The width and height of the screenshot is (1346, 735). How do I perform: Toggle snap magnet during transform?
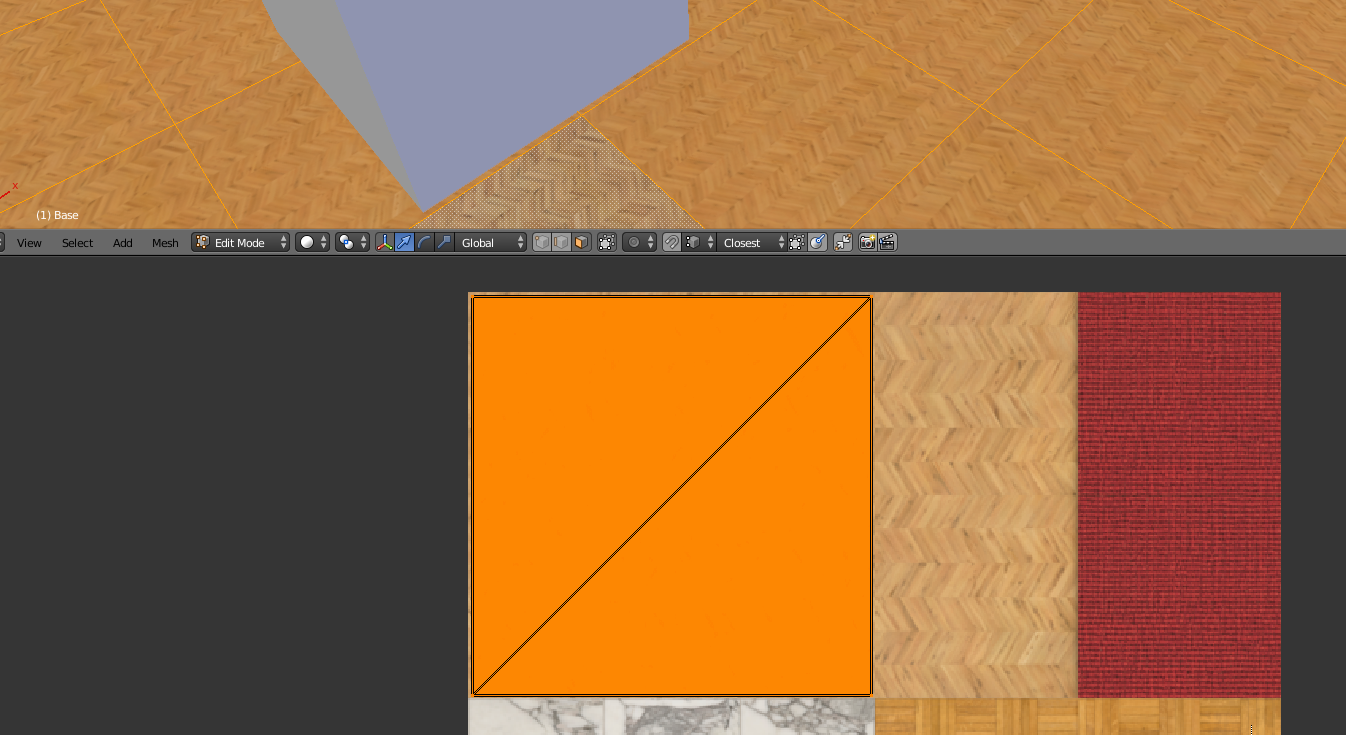(672, 242)
